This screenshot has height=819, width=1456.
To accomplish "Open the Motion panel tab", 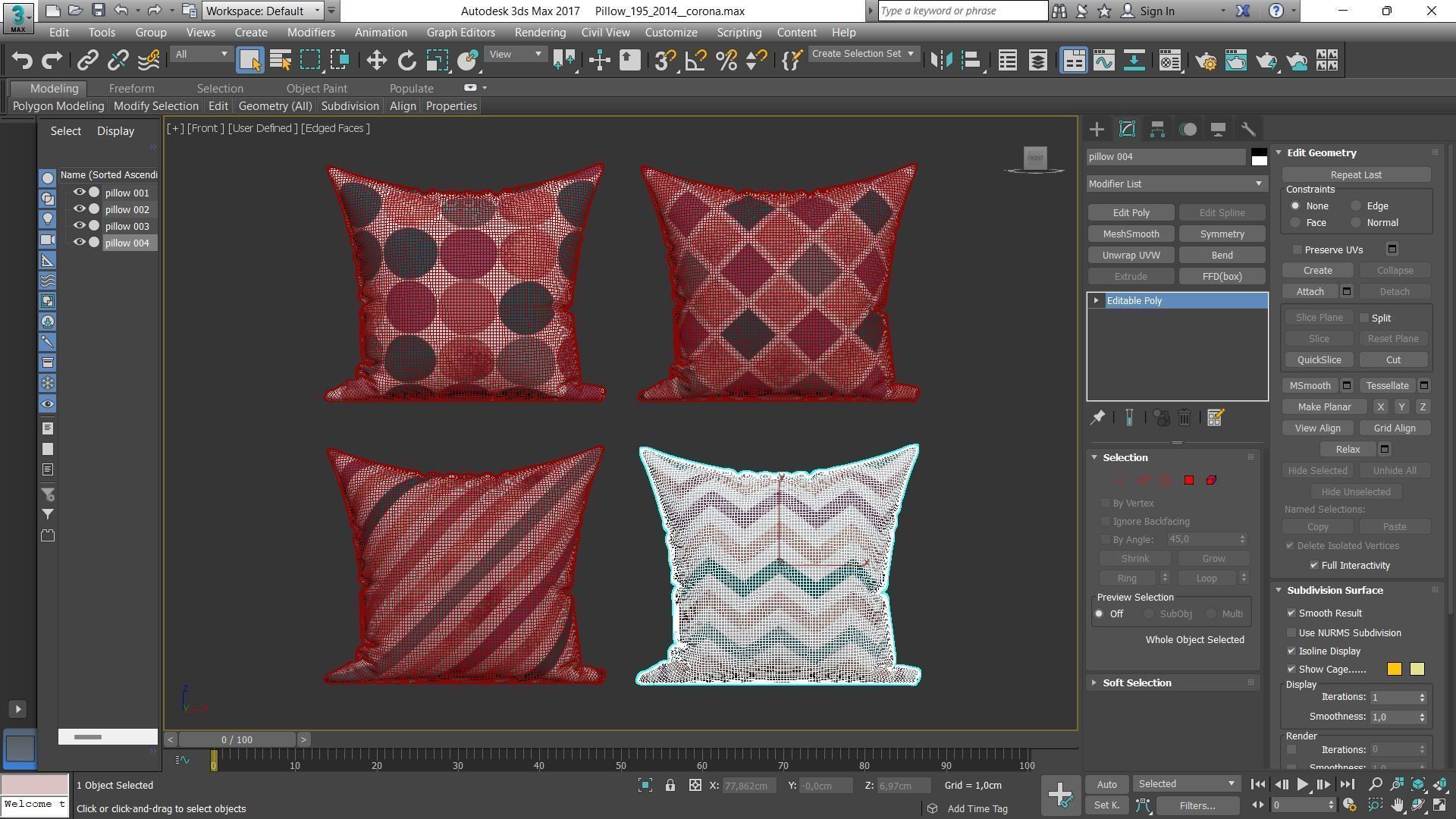I will [x=1188, y=129].
